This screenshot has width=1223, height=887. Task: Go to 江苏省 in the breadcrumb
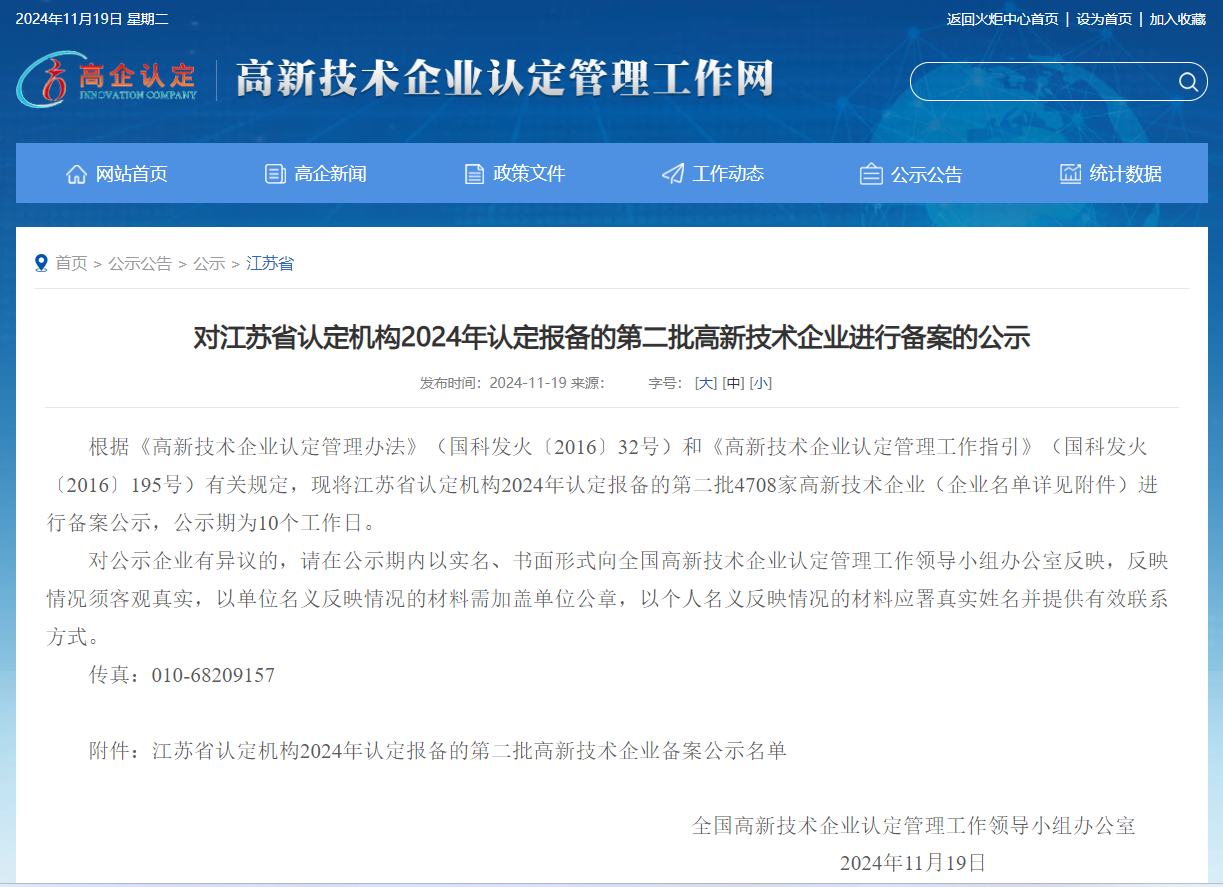[270, 263]
